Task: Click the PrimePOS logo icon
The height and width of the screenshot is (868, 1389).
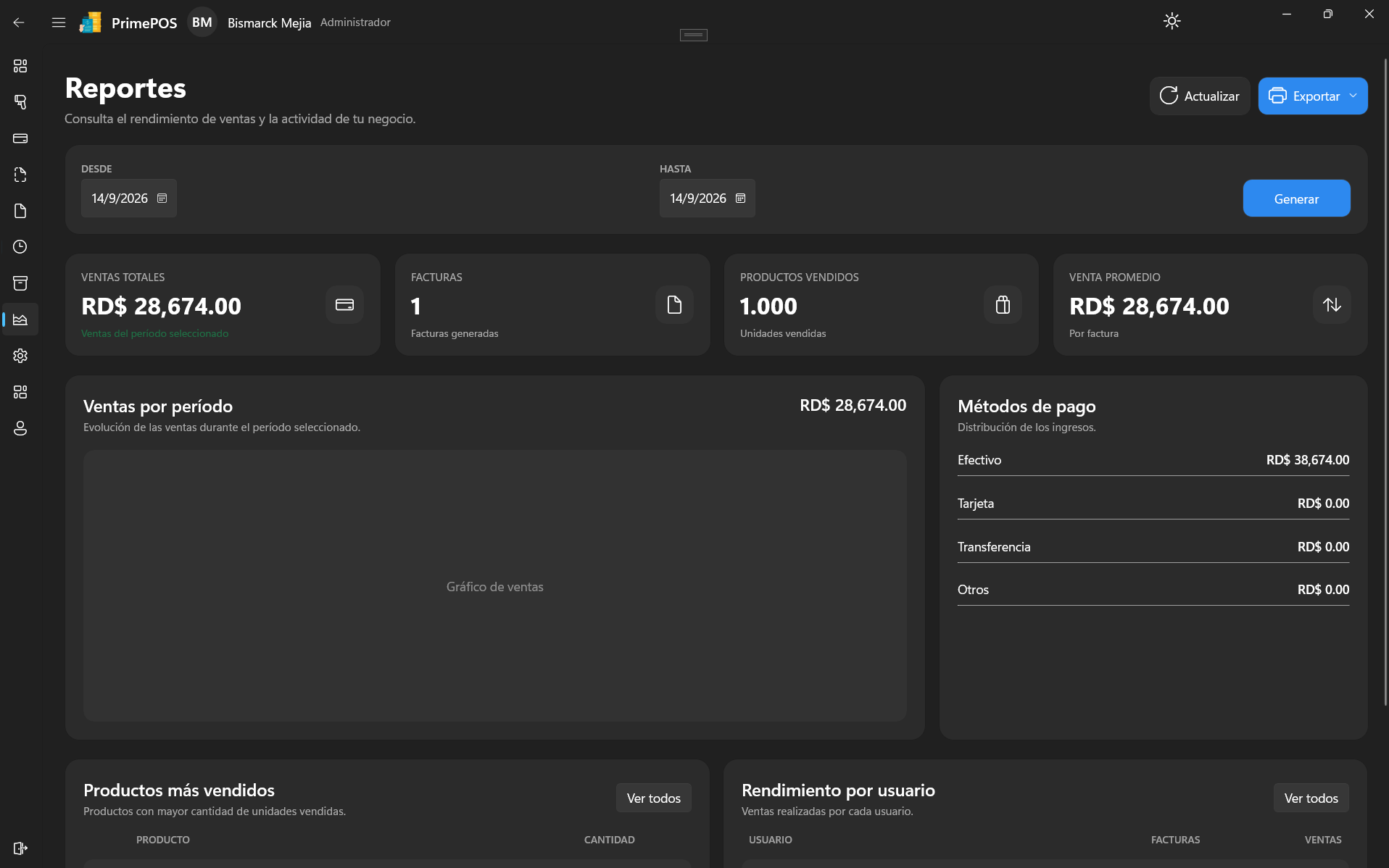Action: click(x=91, y=22)
